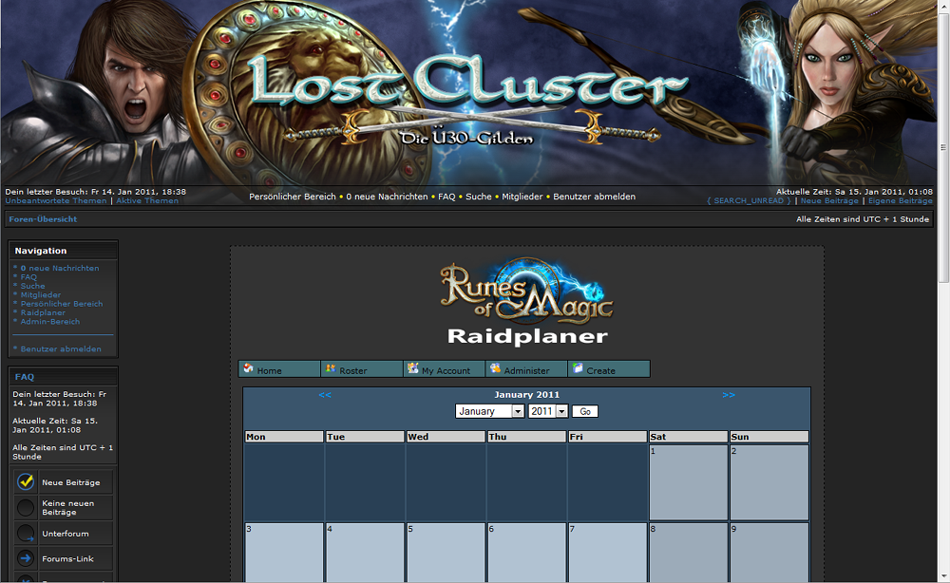
Task: Open Aktive Themen link
Action: coord(147,201)
